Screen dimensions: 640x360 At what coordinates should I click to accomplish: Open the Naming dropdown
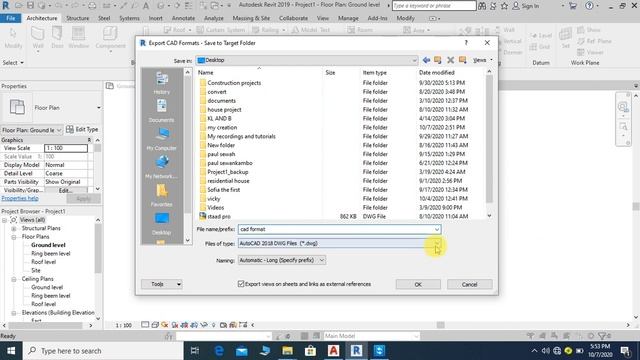coord(322,260)
